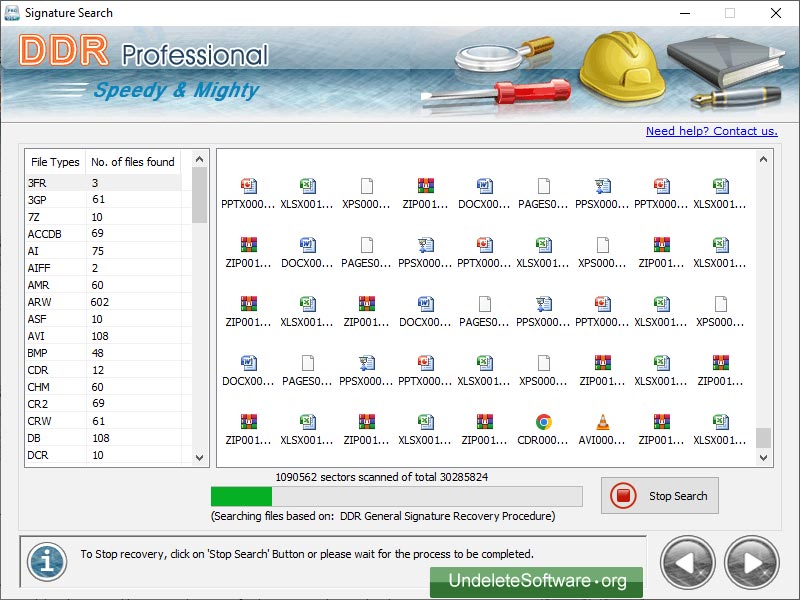Screen dimensions: 800x600
Task: Select the PAGES0 file in the top row
Action: (x=543, y=194)
